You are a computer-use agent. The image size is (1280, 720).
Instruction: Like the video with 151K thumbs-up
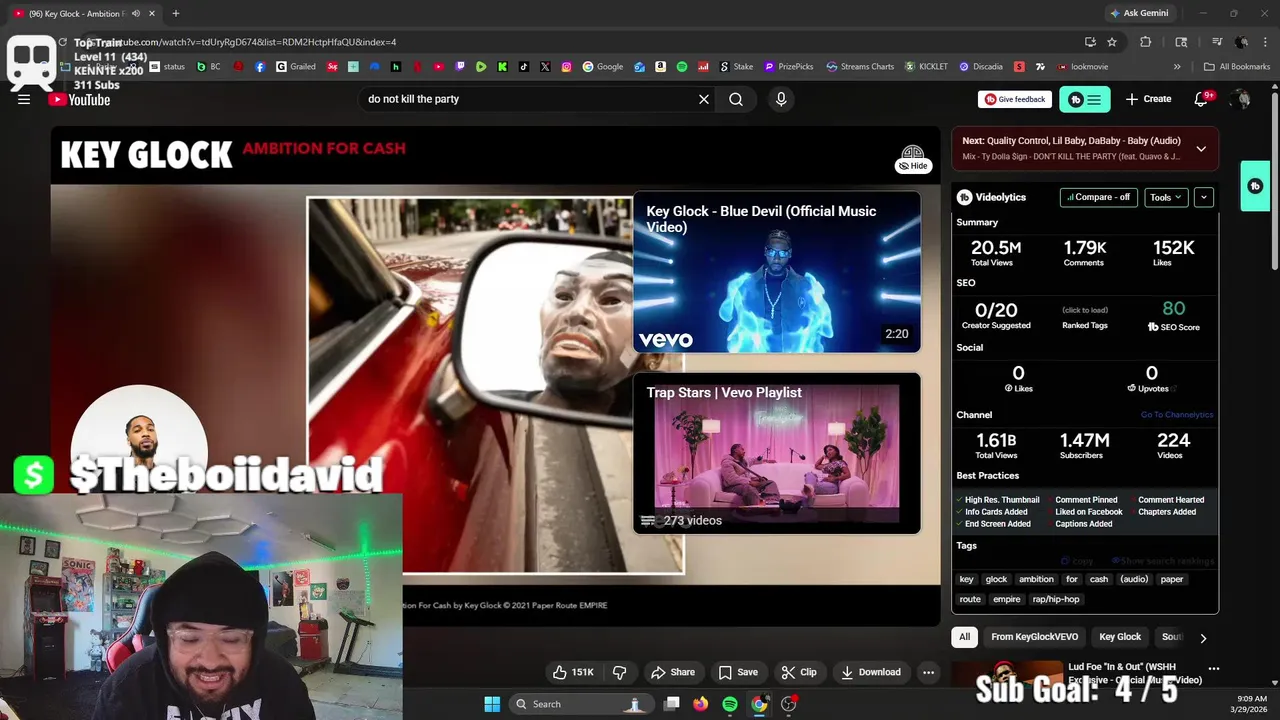574,672
